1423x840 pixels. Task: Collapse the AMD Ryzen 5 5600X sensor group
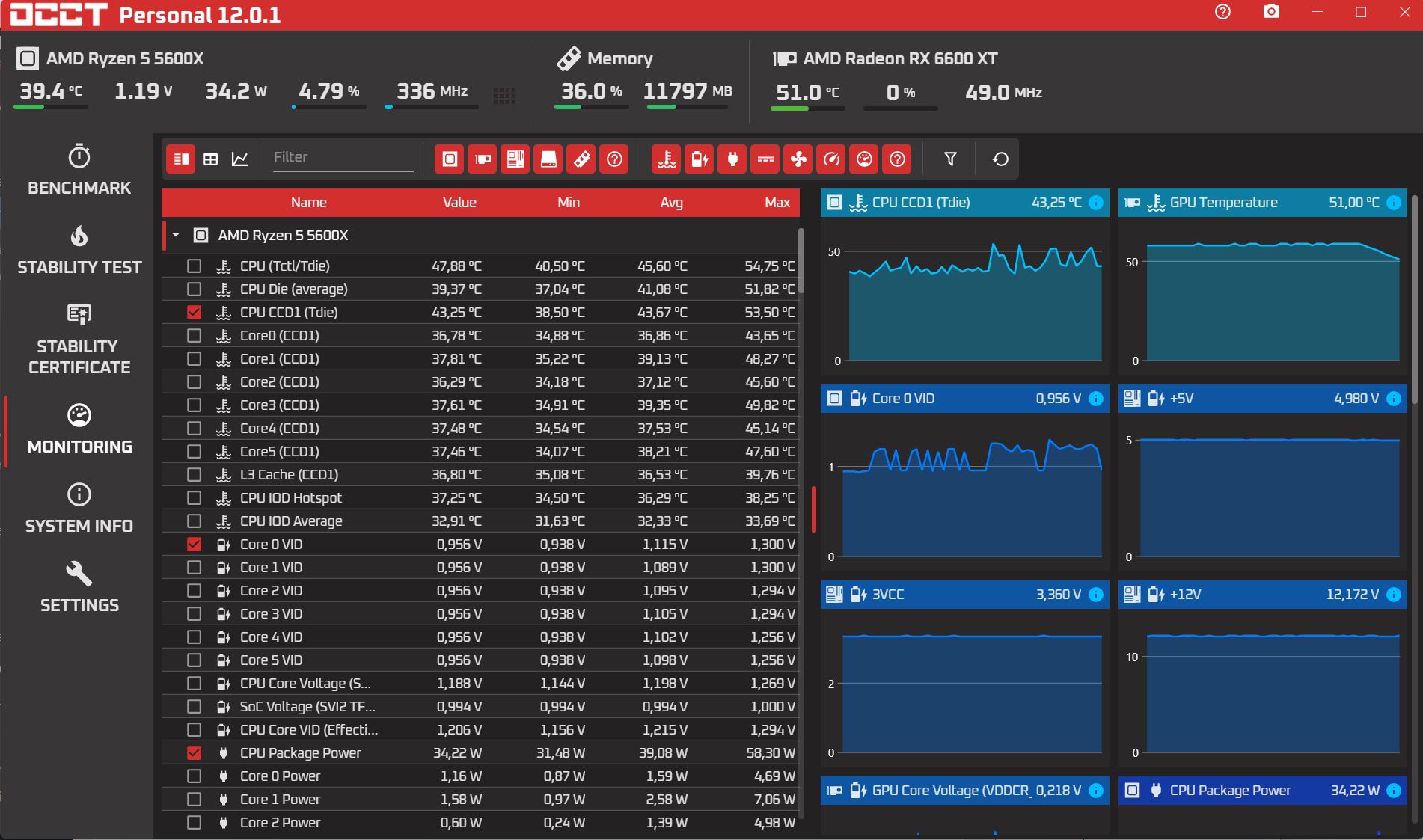coord(176,235)
